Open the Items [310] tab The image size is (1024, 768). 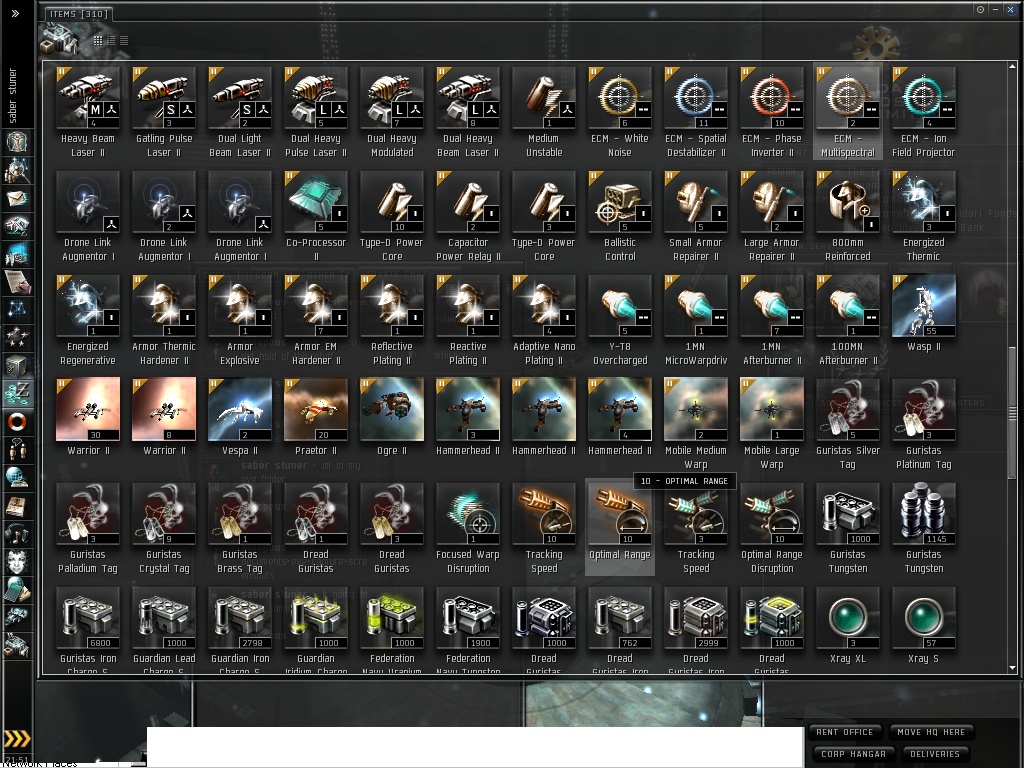(x=79, y=14)
